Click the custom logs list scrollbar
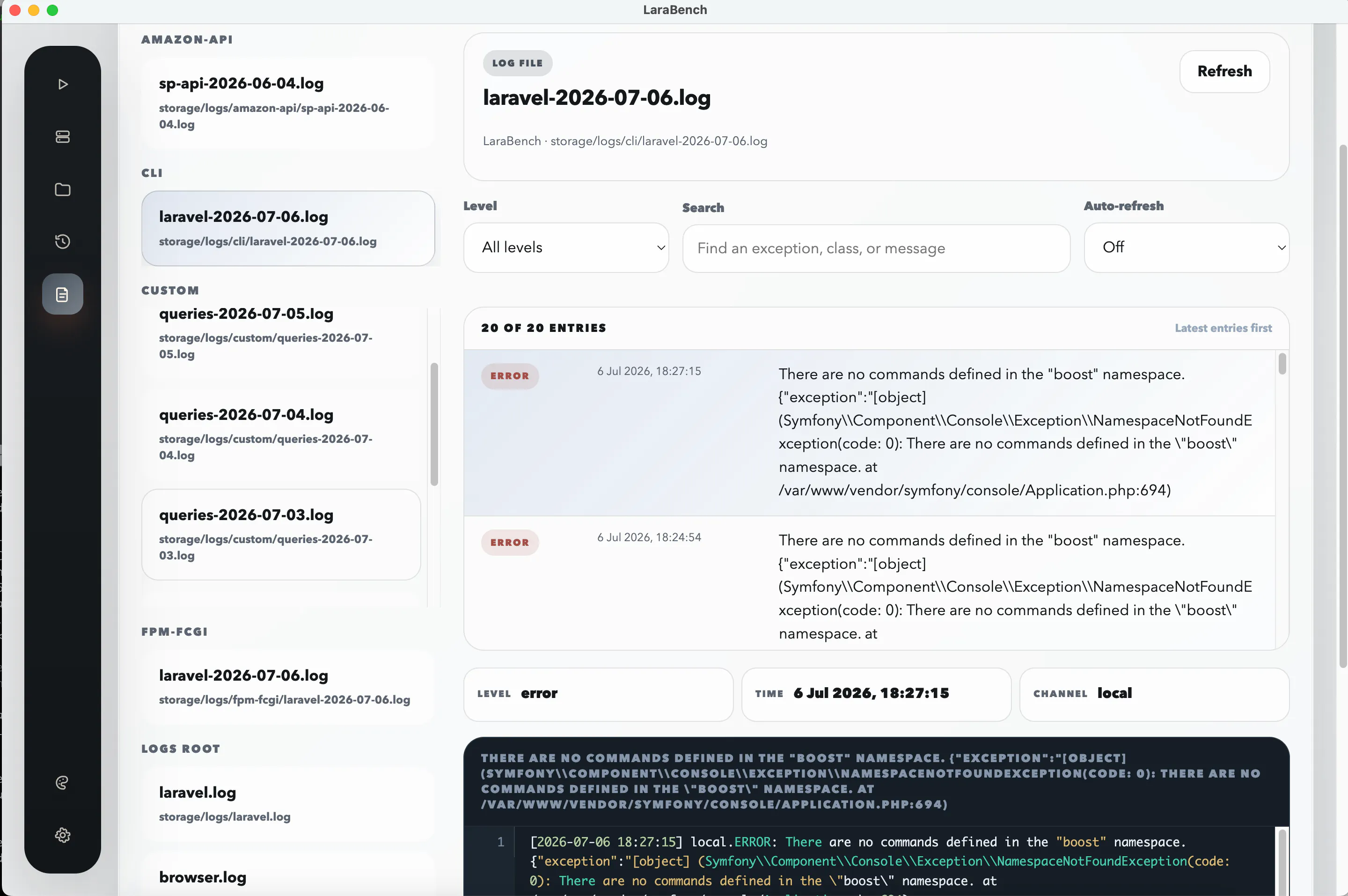Viewport: 1348px width, 896px height. tap(434, 424)
